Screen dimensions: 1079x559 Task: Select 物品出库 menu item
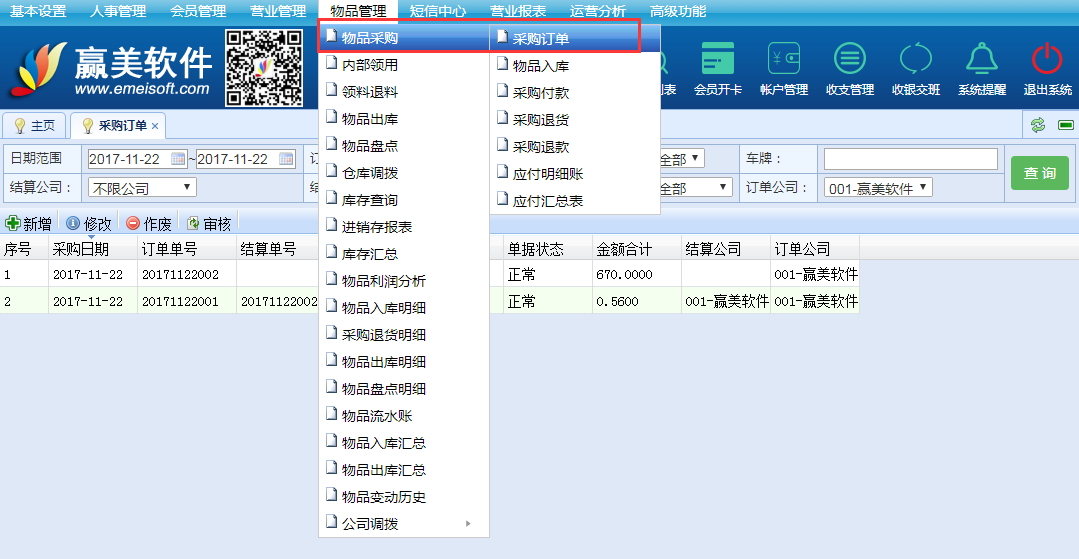pyautogui.click(x=404, y=119)
